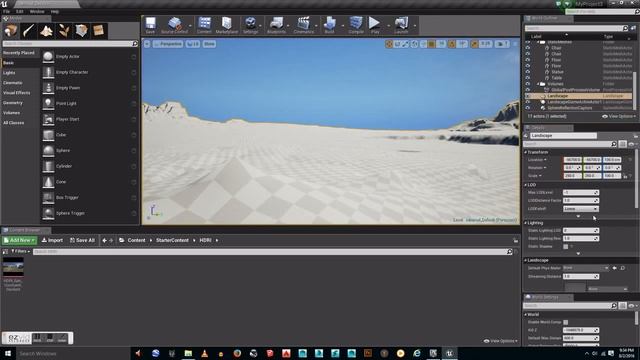The width and height of the screenshot is (640, 360).
Task: Open the File menu
Action: [x=7, y=11]
